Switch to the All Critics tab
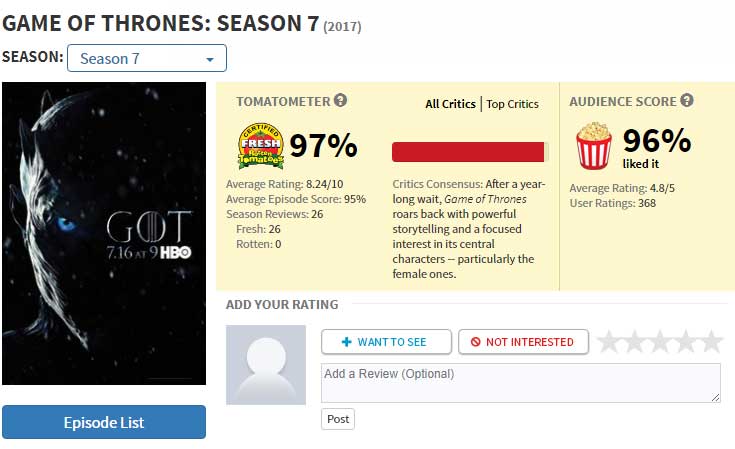 (450, 104)
